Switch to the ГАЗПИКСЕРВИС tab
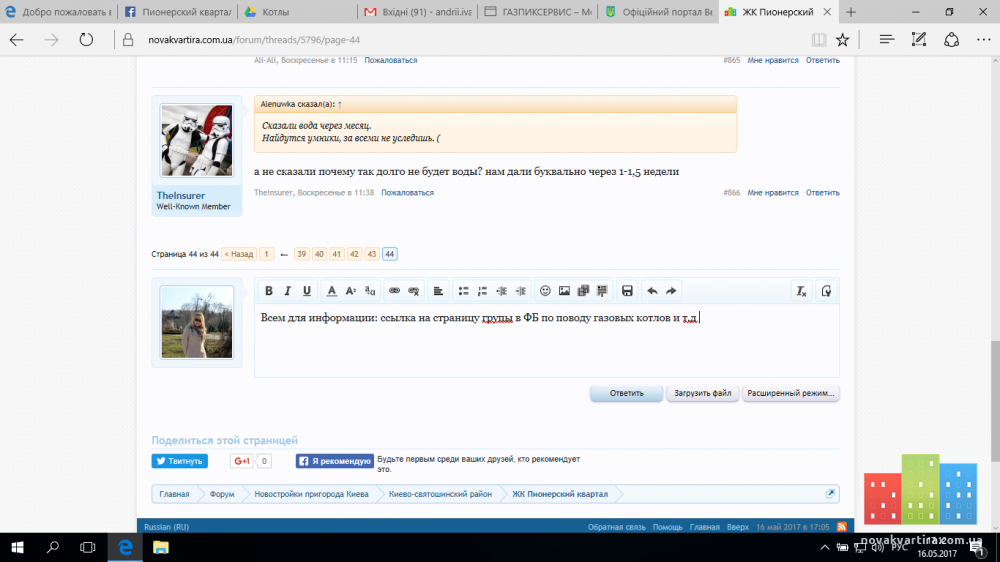The image size is (1000, 562). pyautogui.click(x=538, y=12)
